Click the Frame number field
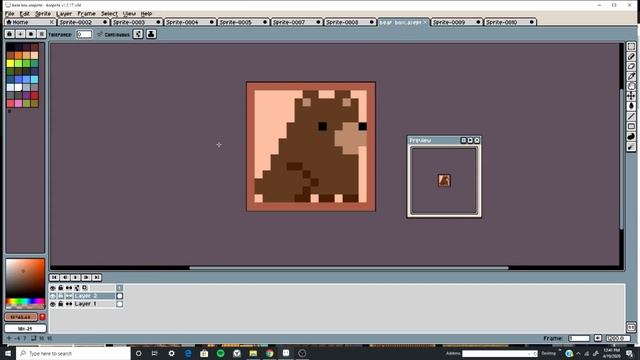This screenshot has height=360, width=640. (x=579, y=338)
